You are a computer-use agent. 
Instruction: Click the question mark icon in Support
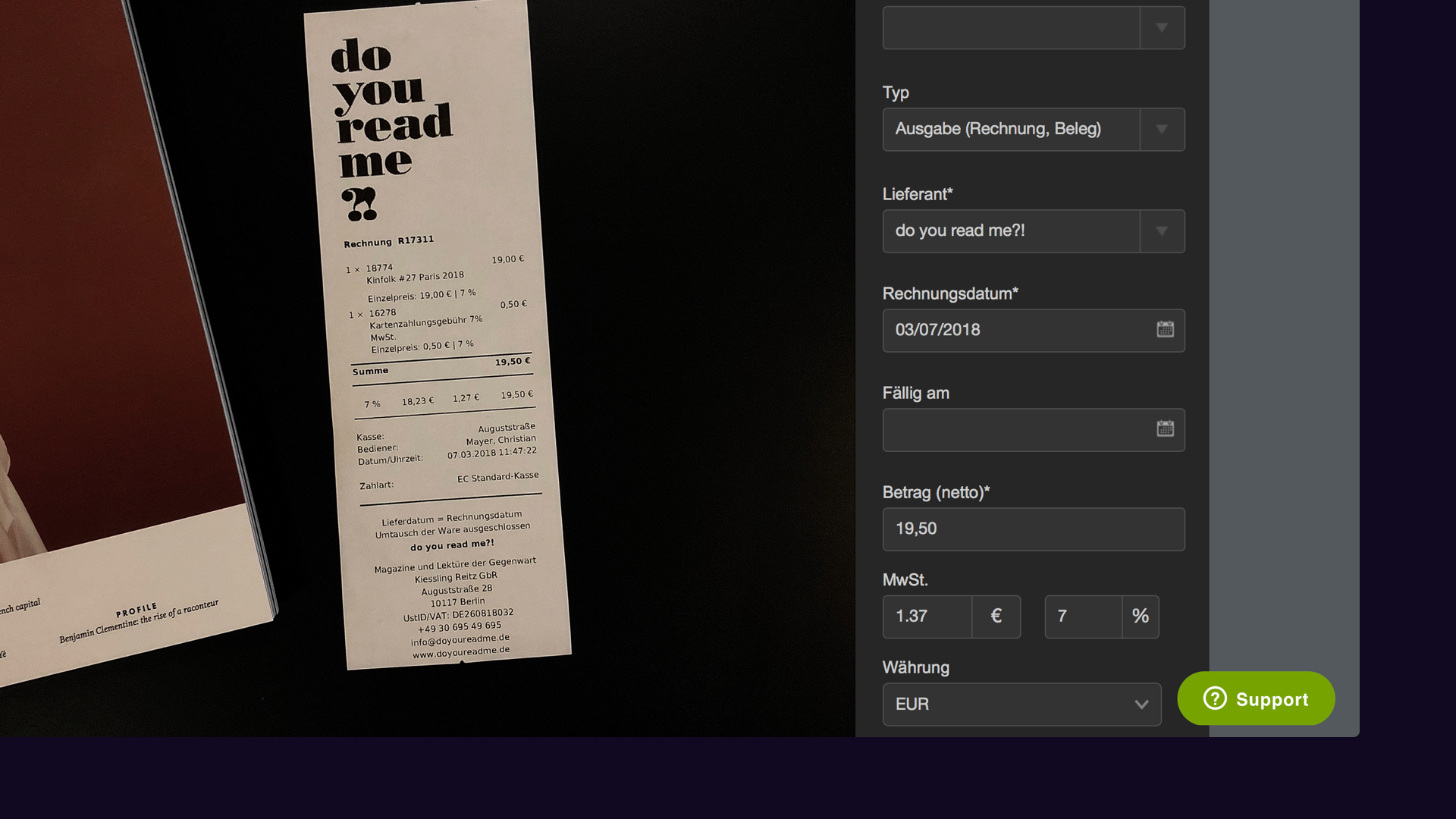point(1214,698)
